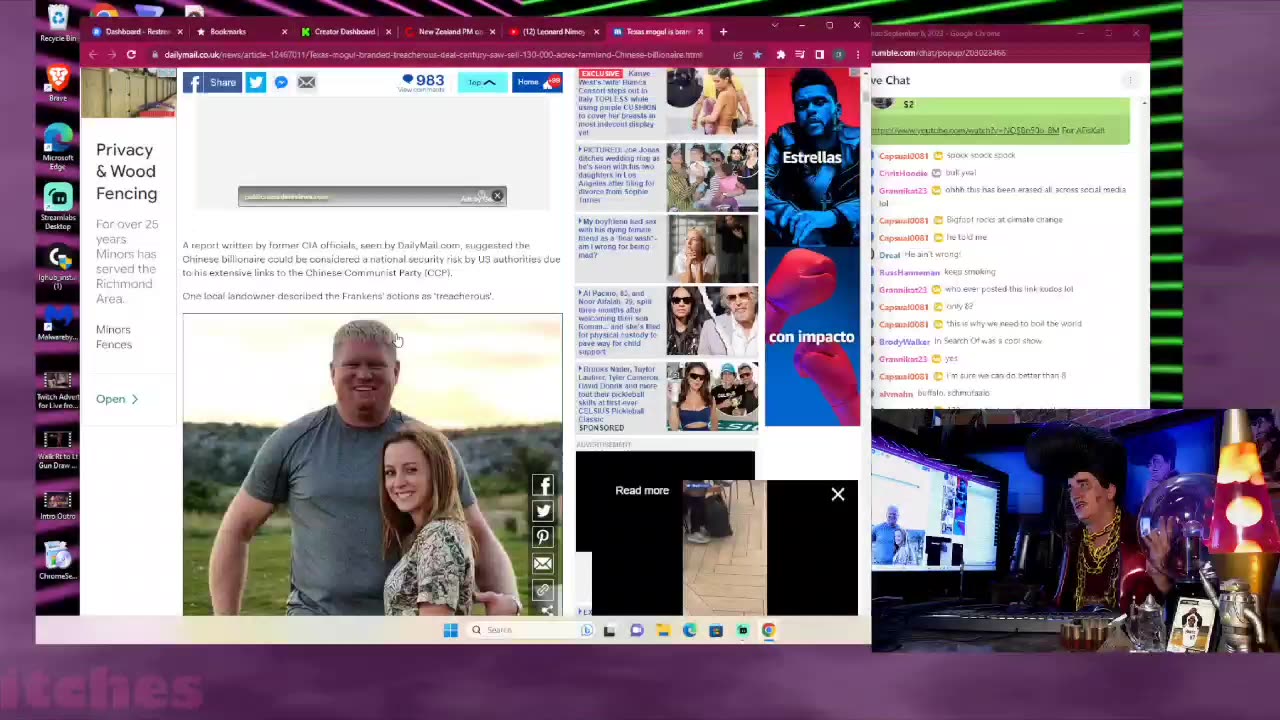Click username ChrisHoodie in the chat
Viewport: 1280px width, 720px height.
tap(903, 173)
